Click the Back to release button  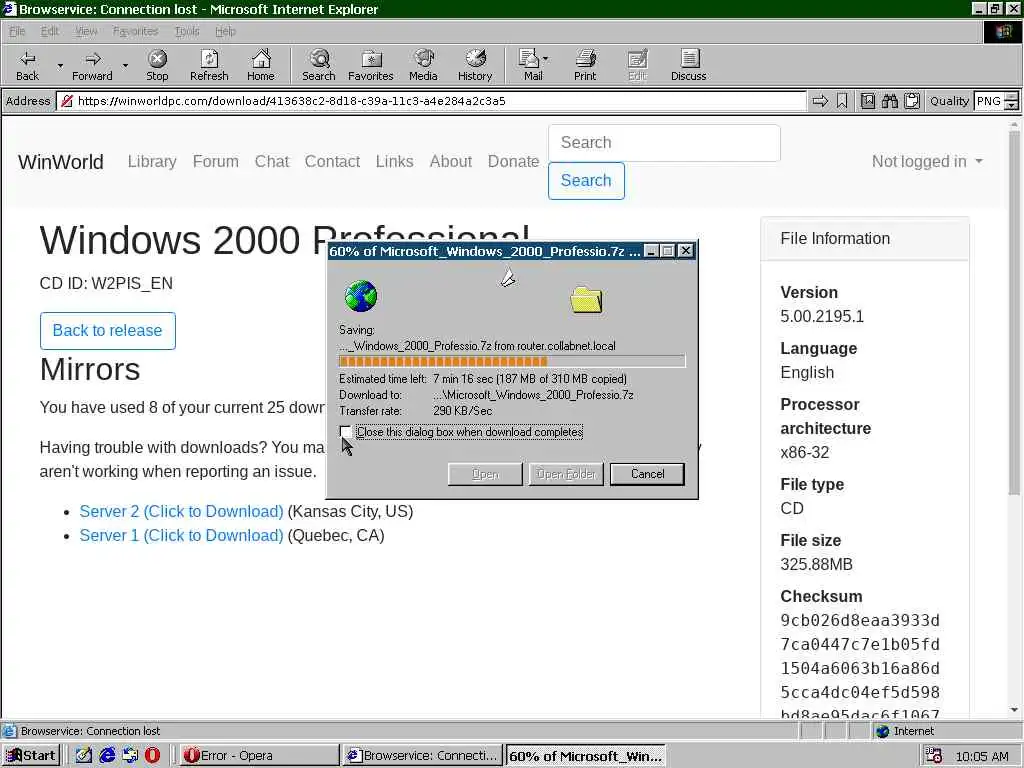[108, 330]
